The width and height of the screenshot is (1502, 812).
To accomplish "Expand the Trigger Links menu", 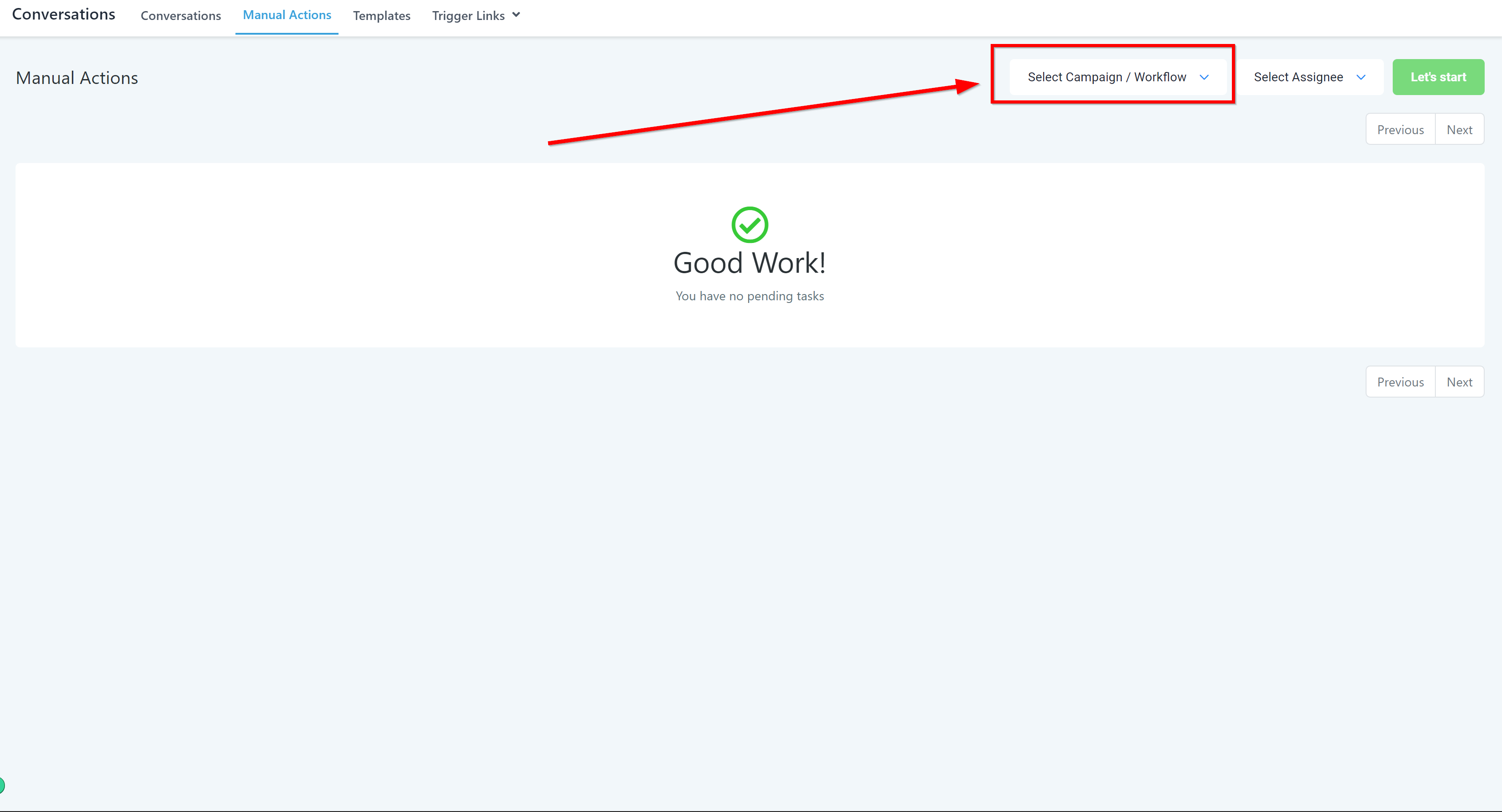I will pyautogui.click(x=475, y=16).
